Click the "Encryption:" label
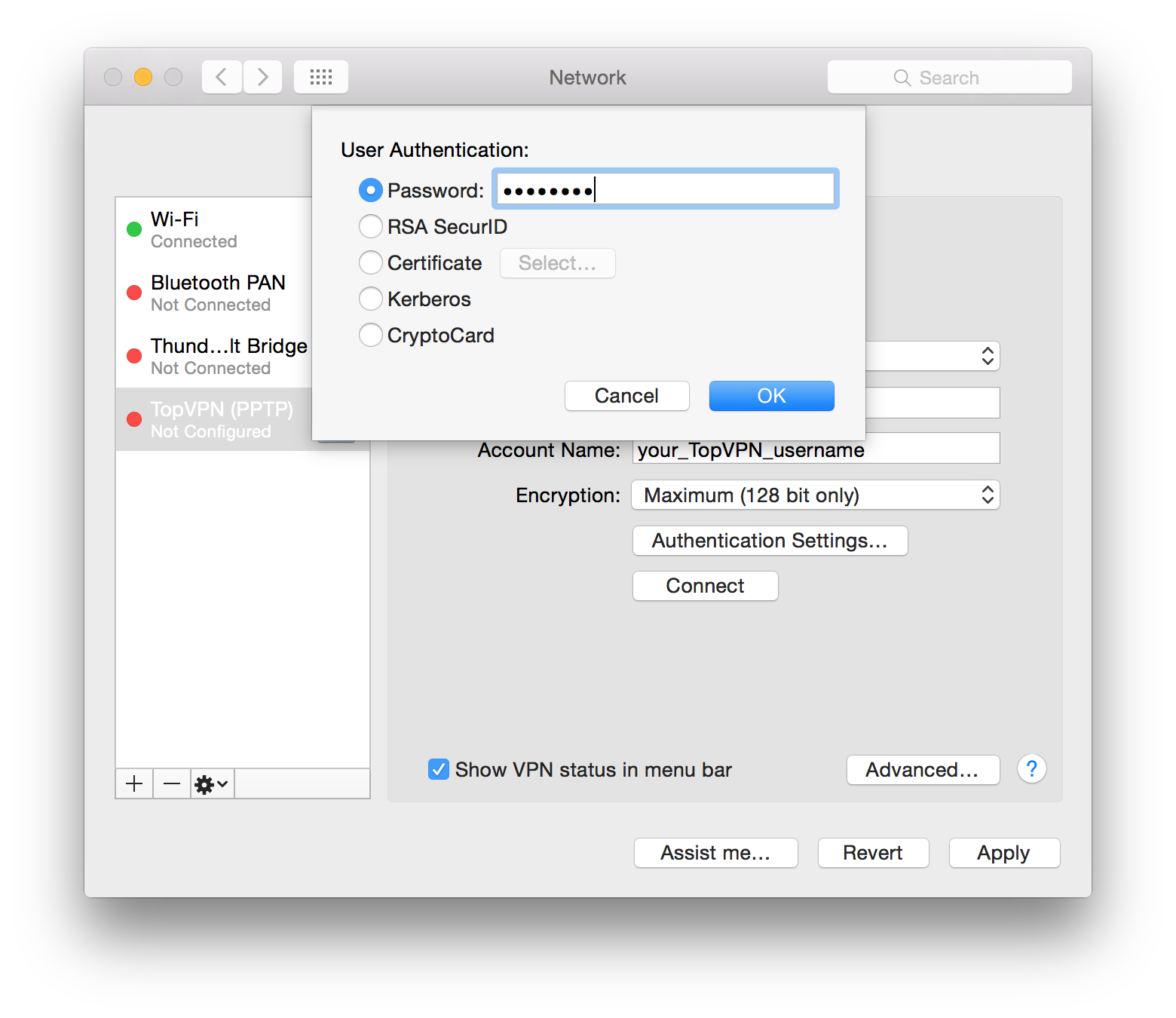Image resolution: width=1176 pixels, height=1018 pixels. coord(568,495)
